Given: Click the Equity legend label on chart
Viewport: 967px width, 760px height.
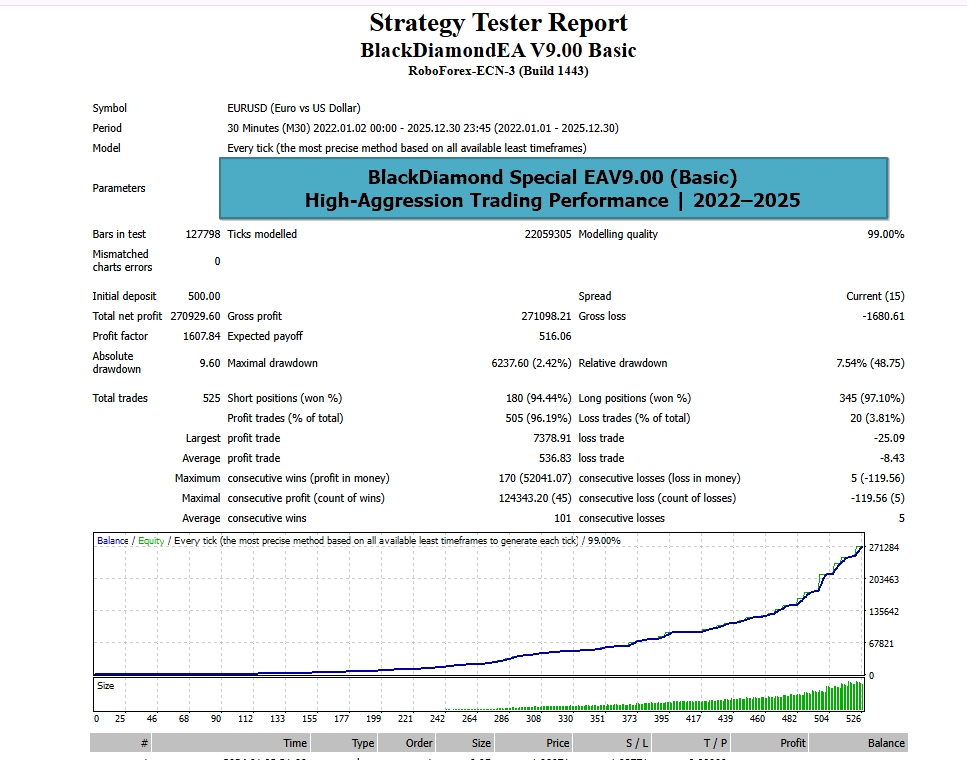Looking at the screenshot, I should (x=151, y=541).
